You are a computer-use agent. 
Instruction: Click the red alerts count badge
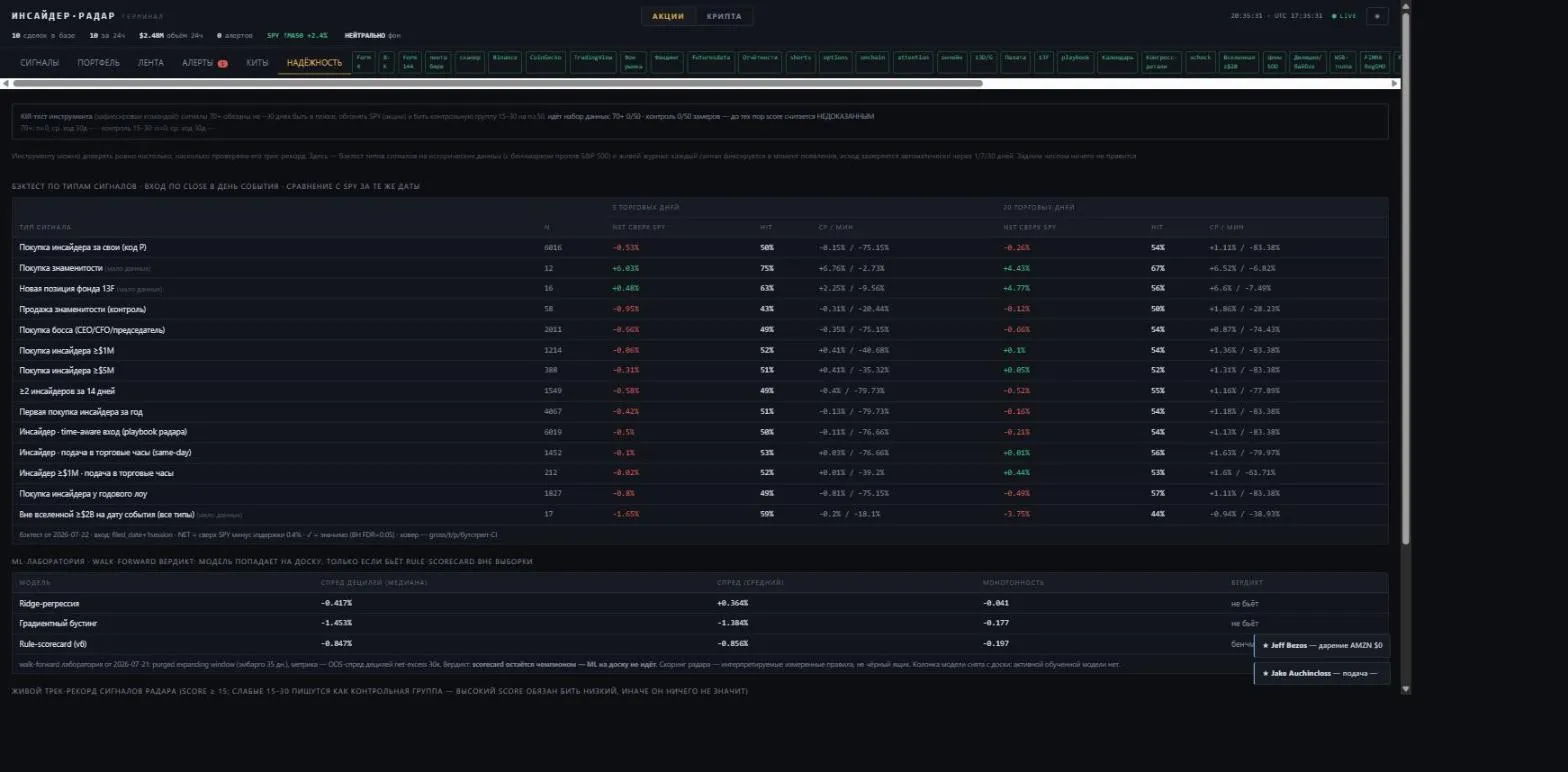click(222, 63)
